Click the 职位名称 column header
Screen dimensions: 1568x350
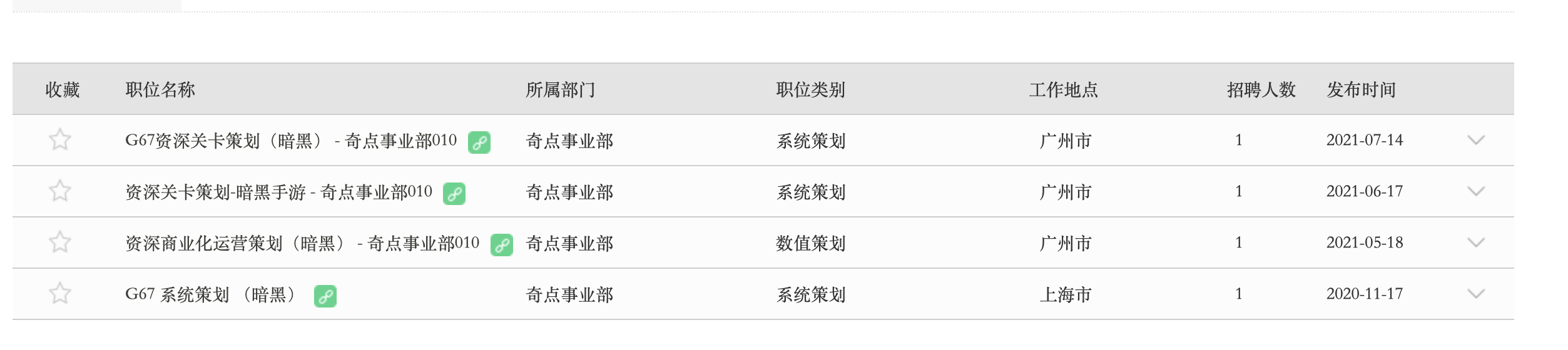pos(160,90)
